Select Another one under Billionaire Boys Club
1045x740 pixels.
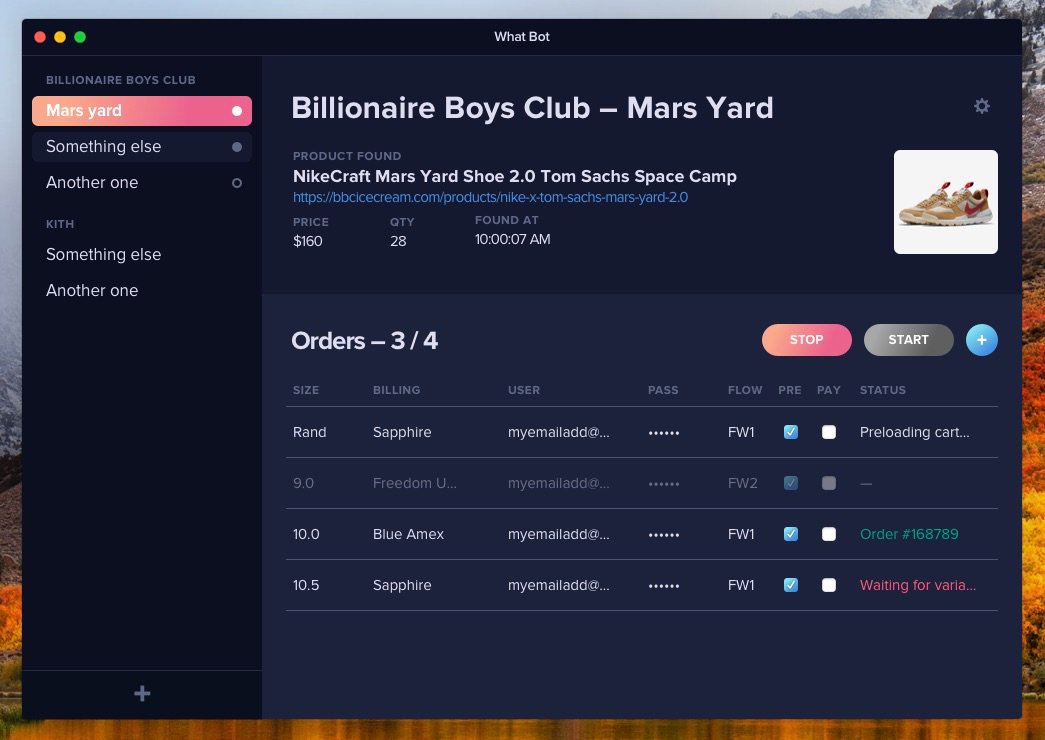click(142, 183)
